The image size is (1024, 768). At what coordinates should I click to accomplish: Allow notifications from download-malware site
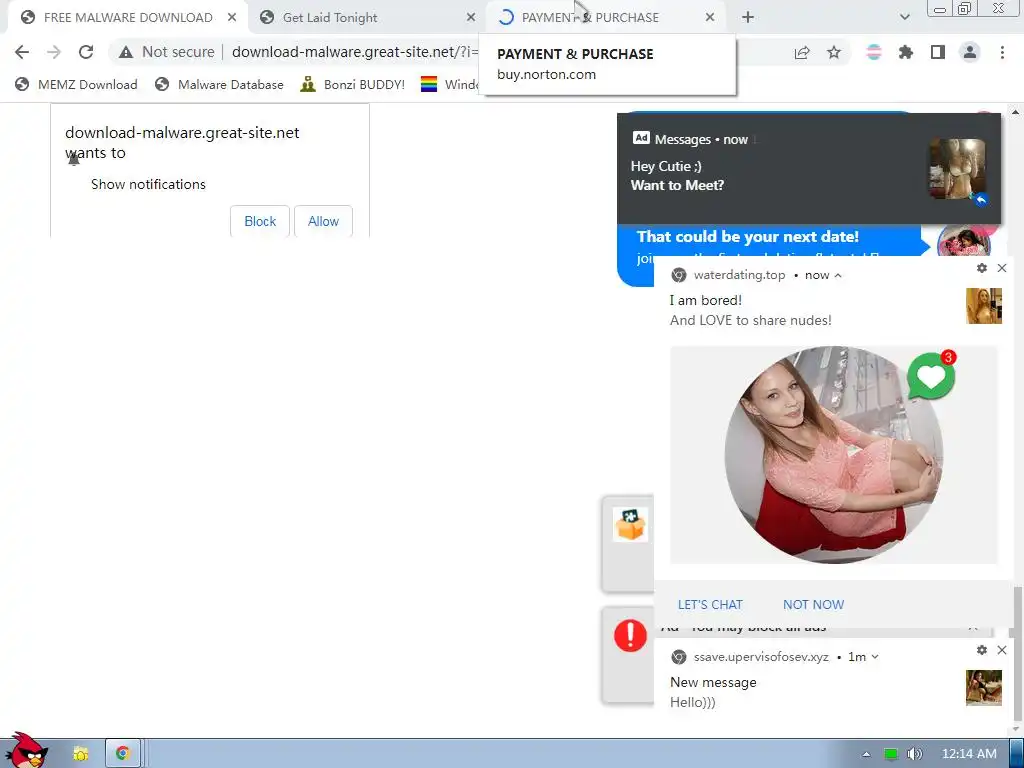pos(323,221)
